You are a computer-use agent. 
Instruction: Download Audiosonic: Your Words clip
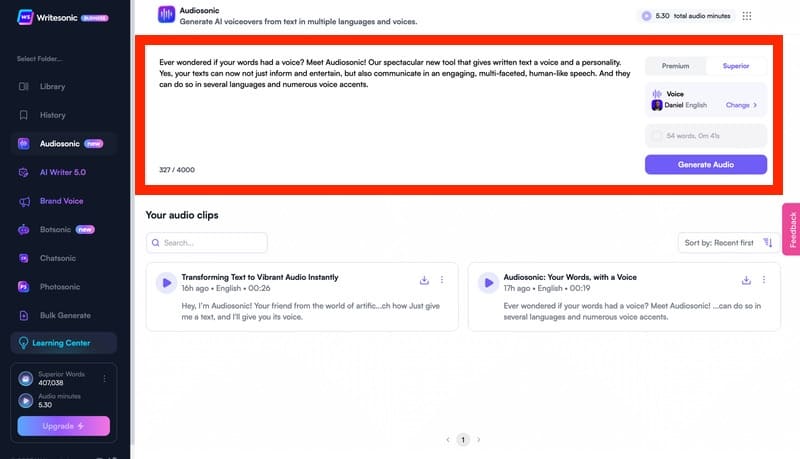pyautogui.click(x=746, y=280)
